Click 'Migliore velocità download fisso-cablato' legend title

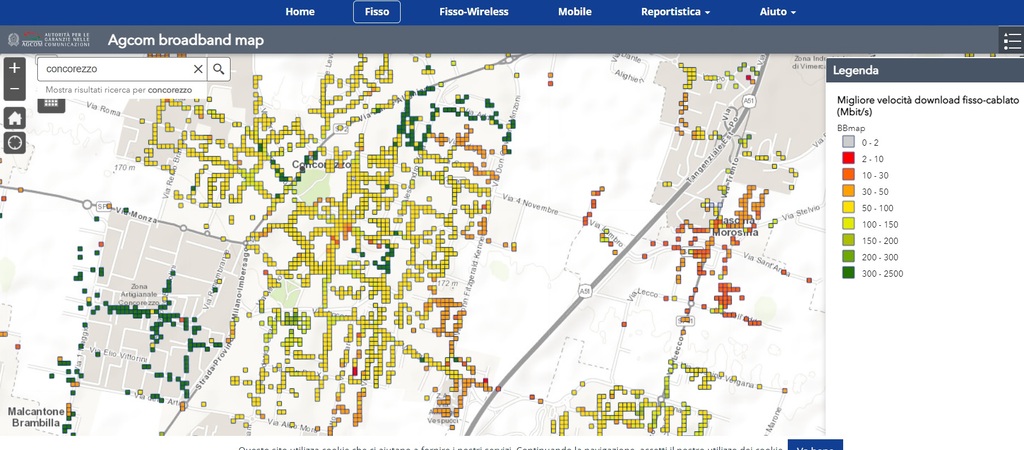pos(927,106)
